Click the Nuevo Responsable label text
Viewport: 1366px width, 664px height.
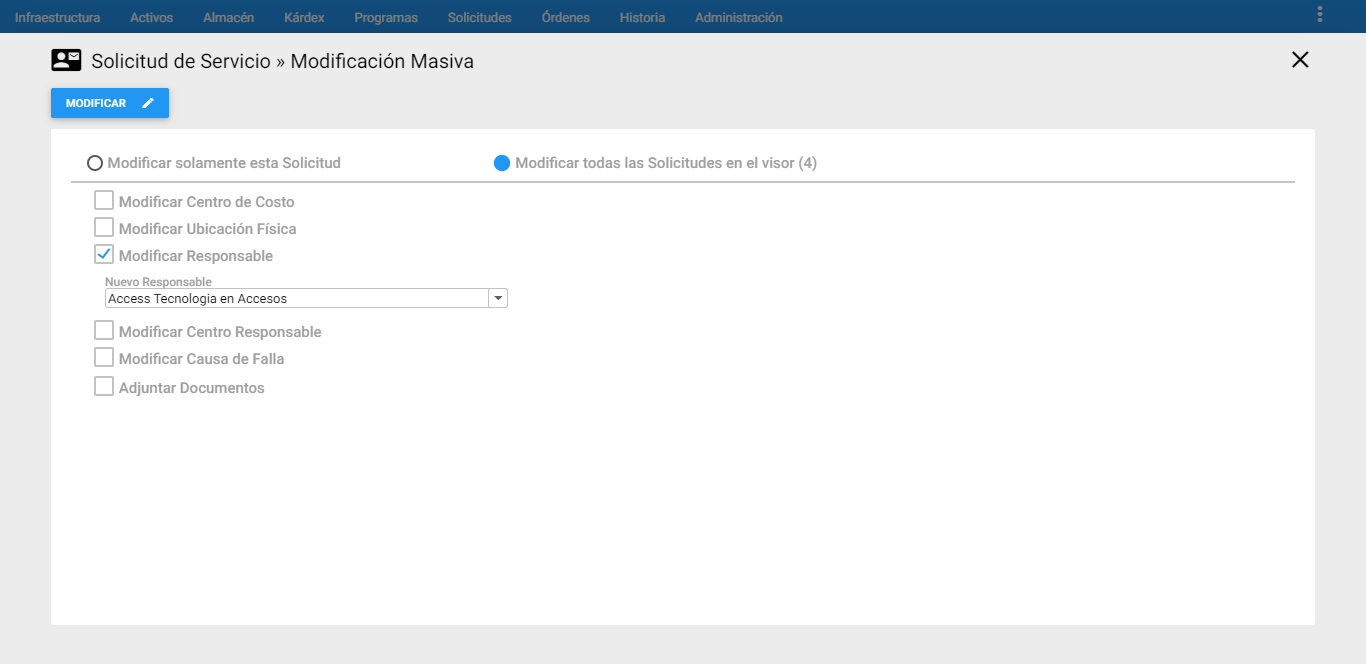click(158, 282)
